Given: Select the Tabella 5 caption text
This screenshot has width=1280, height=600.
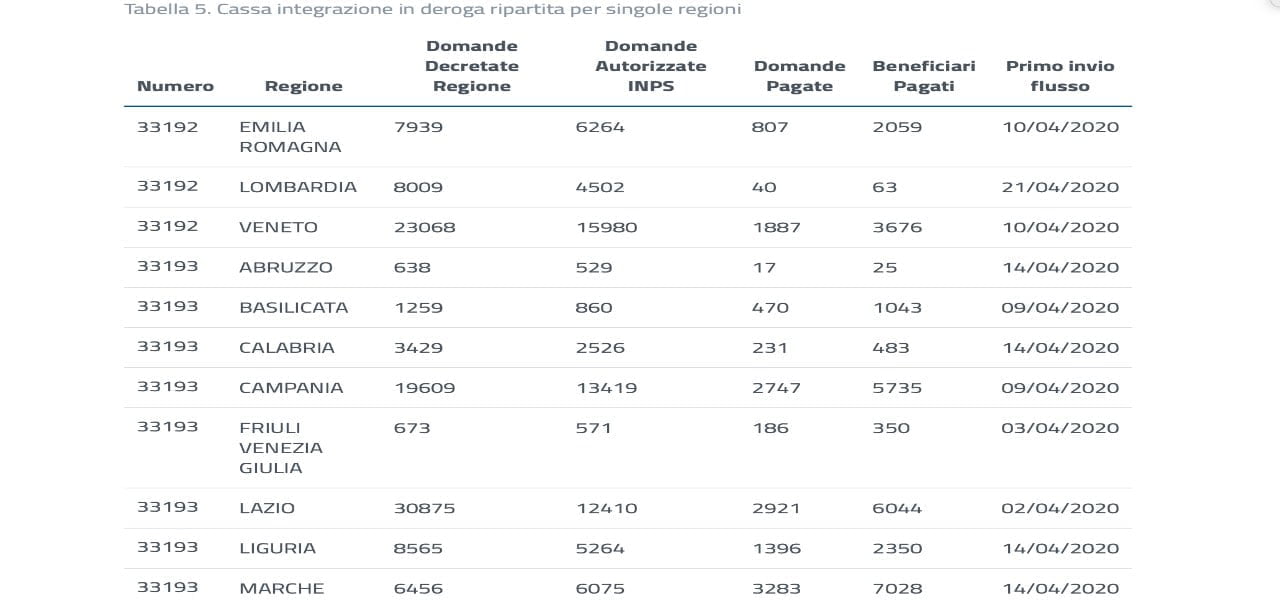Looking at the screenshot, I should (x=432, y=10).
